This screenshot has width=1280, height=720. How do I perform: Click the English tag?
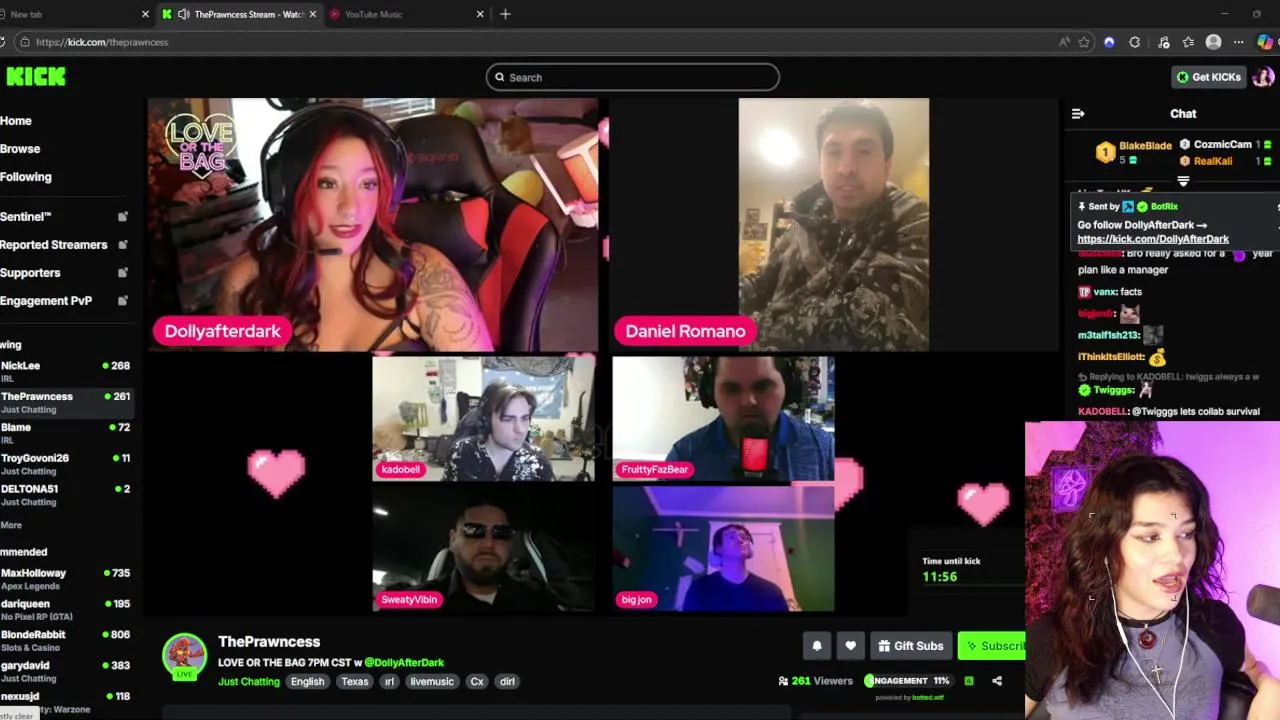click(x=307, y=681)
